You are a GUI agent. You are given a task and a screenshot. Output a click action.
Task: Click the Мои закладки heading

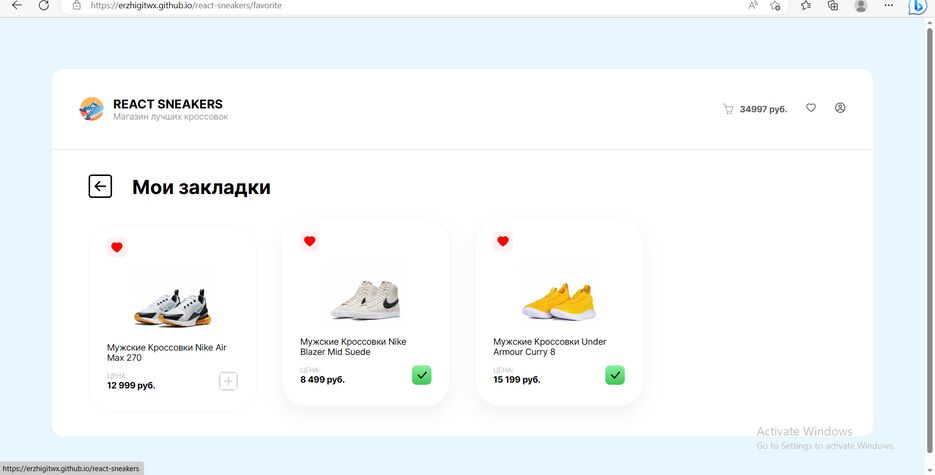point(201,187)
